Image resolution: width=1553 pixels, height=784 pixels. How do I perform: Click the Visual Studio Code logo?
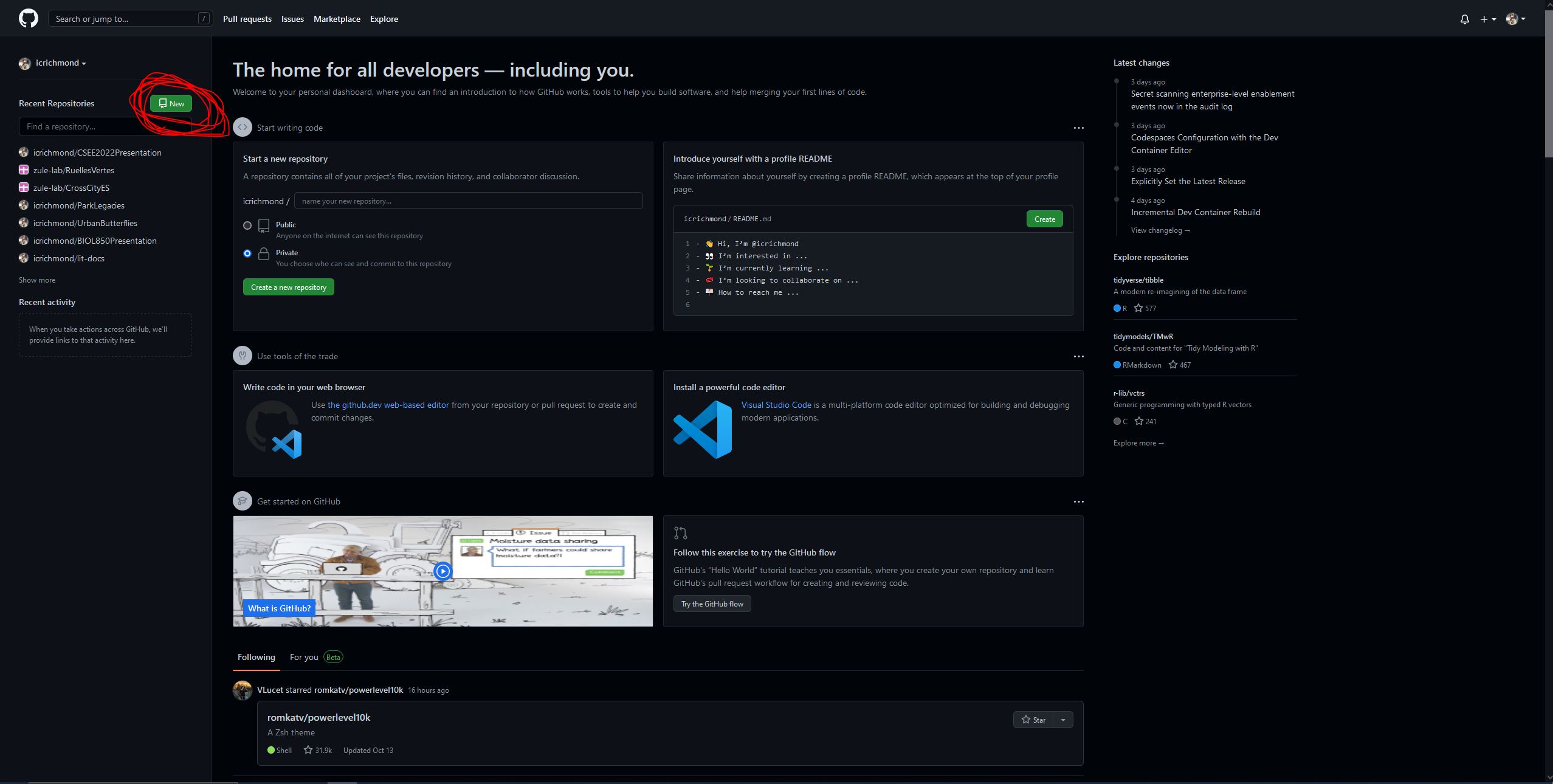click(702, 429)
